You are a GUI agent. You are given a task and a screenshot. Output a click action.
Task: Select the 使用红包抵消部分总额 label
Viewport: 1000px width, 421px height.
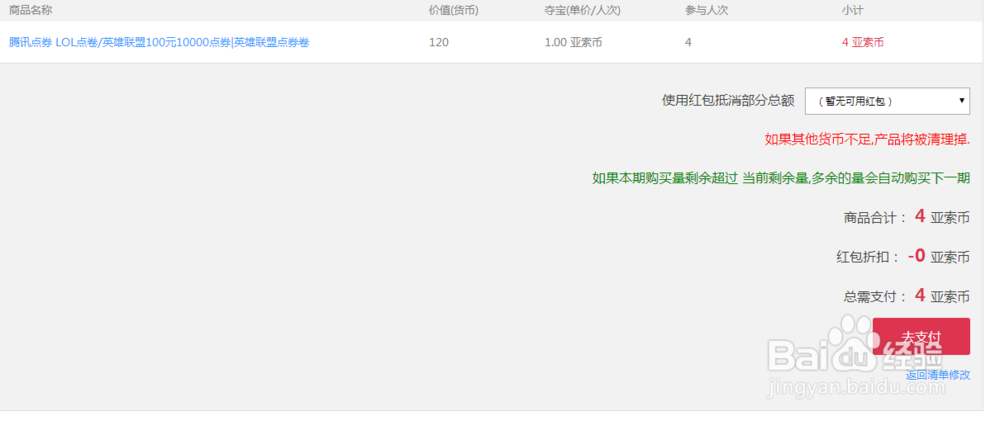pos(728,101)
